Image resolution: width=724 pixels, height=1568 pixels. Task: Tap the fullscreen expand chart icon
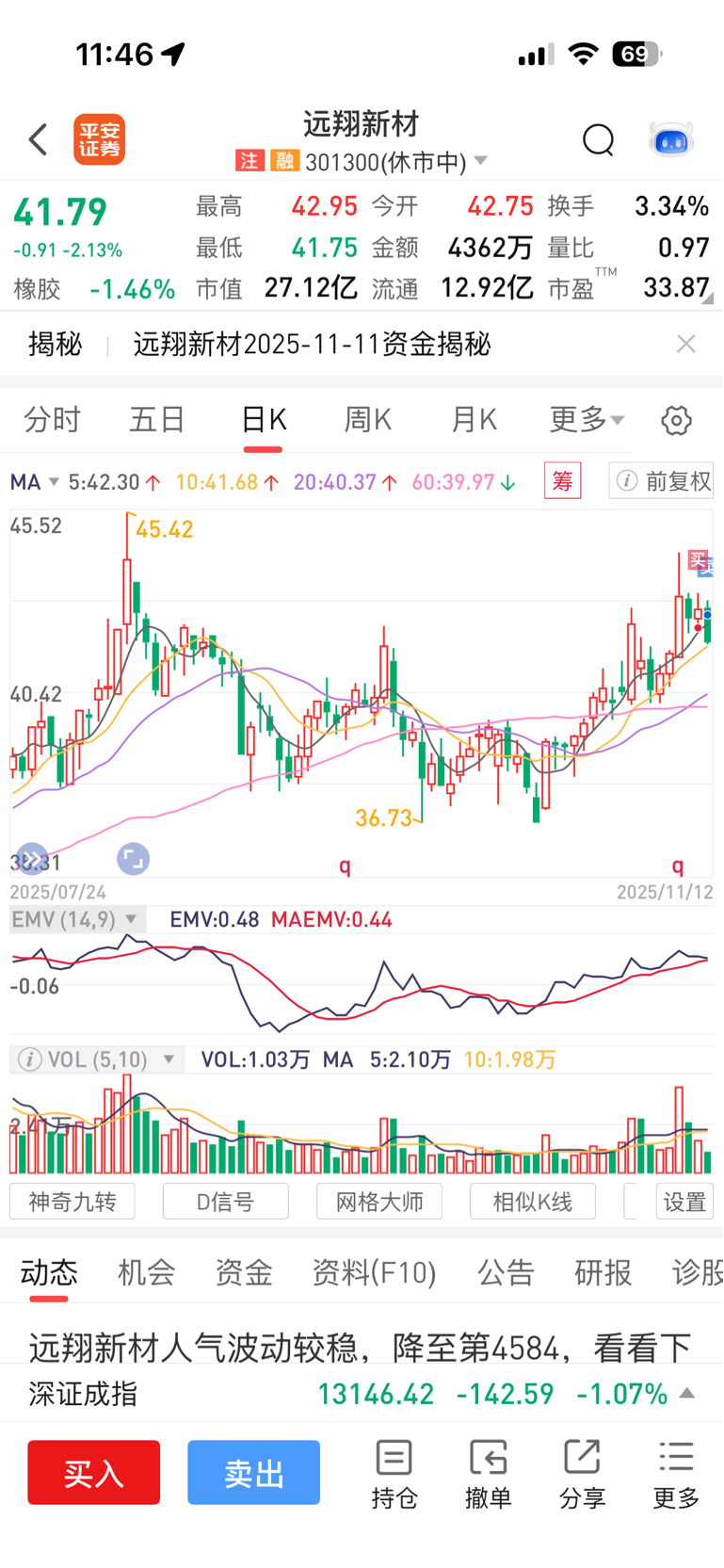point(133,858)
